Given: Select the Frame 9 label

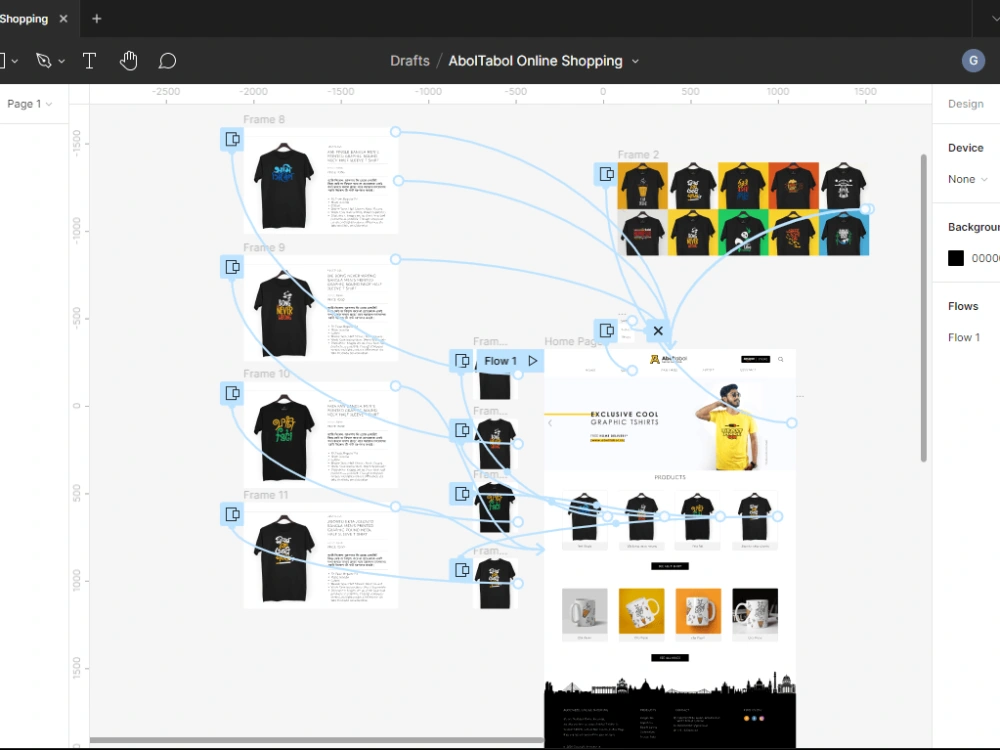Looking at the screenshot, I should point(264,247).
